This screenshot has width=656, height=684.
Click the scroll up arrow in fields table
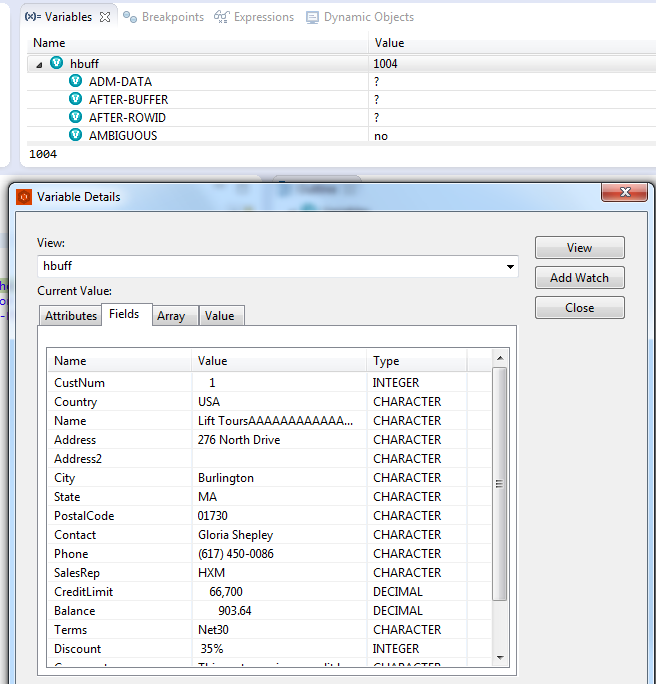pos(500,358)
